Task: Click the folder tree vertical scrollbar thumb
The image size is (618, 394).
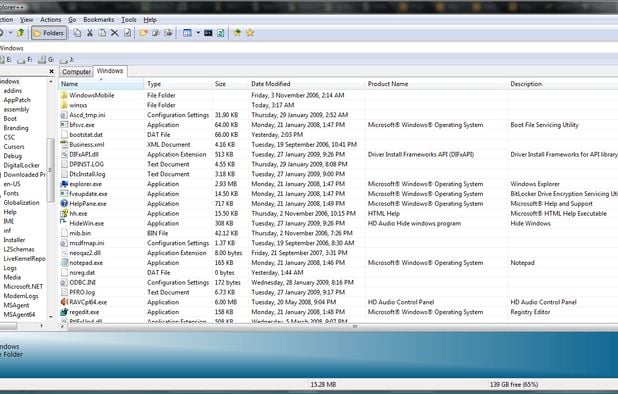Action: pos(50,170)
